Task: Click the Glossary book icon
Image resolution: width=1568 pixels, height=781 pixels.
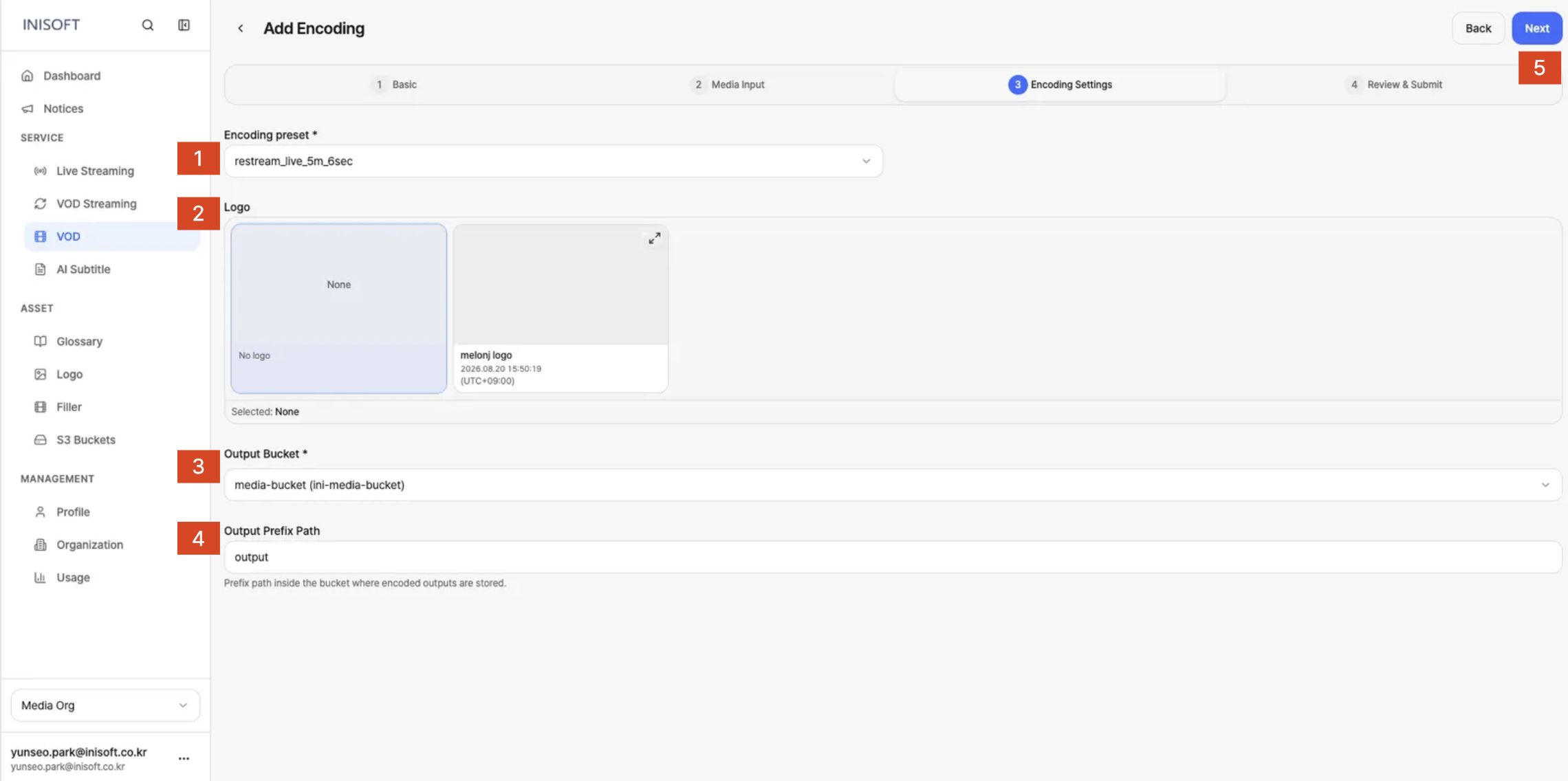Action: (x=41, y=341)
